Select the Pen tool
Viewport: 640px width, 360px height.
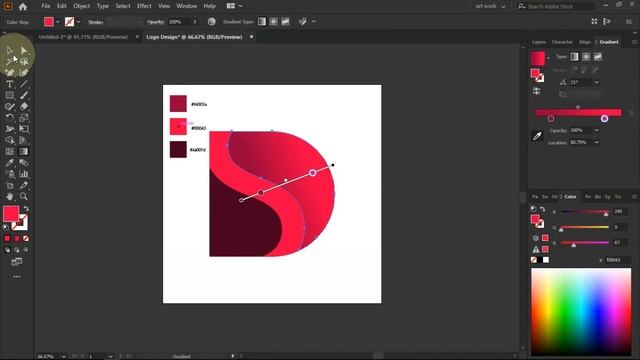point(10,73)
